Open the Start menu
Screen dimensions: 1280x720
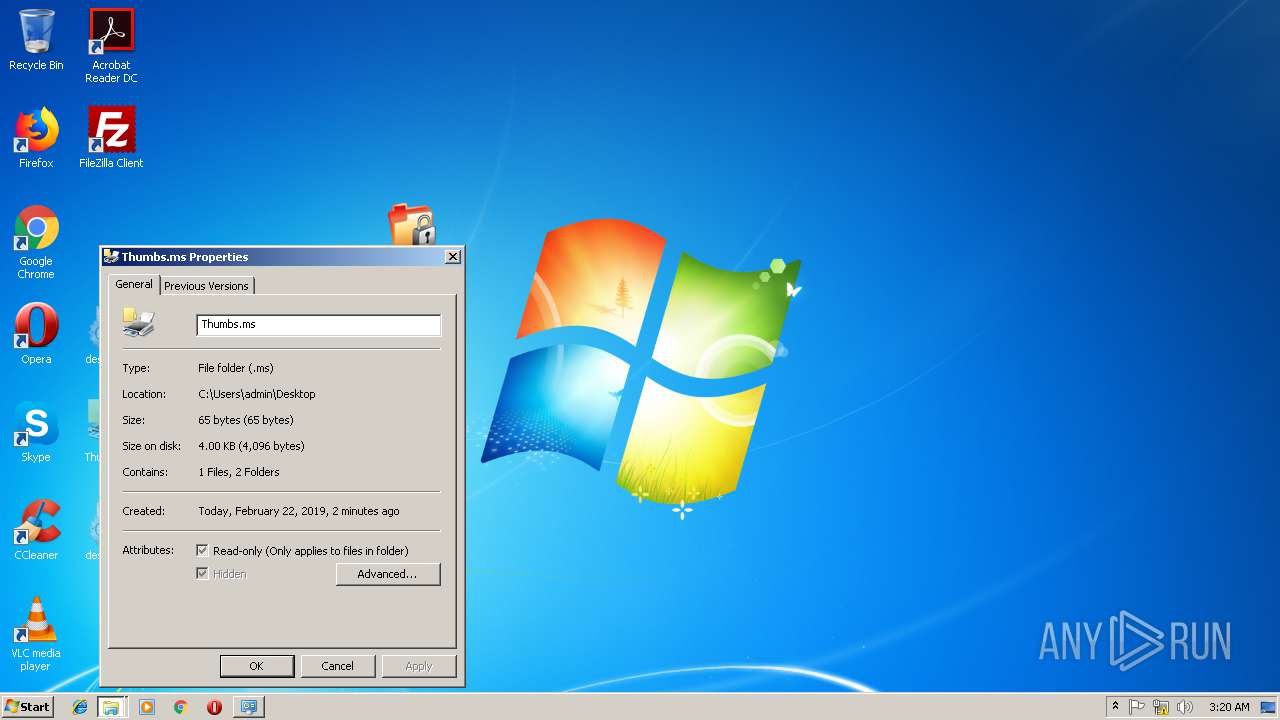click(27, 707)
